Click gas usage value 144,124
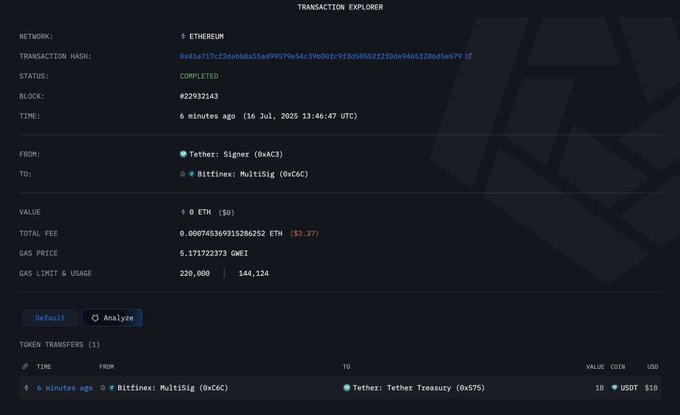This screenshot has height=415, width=680. click(254, 273)
